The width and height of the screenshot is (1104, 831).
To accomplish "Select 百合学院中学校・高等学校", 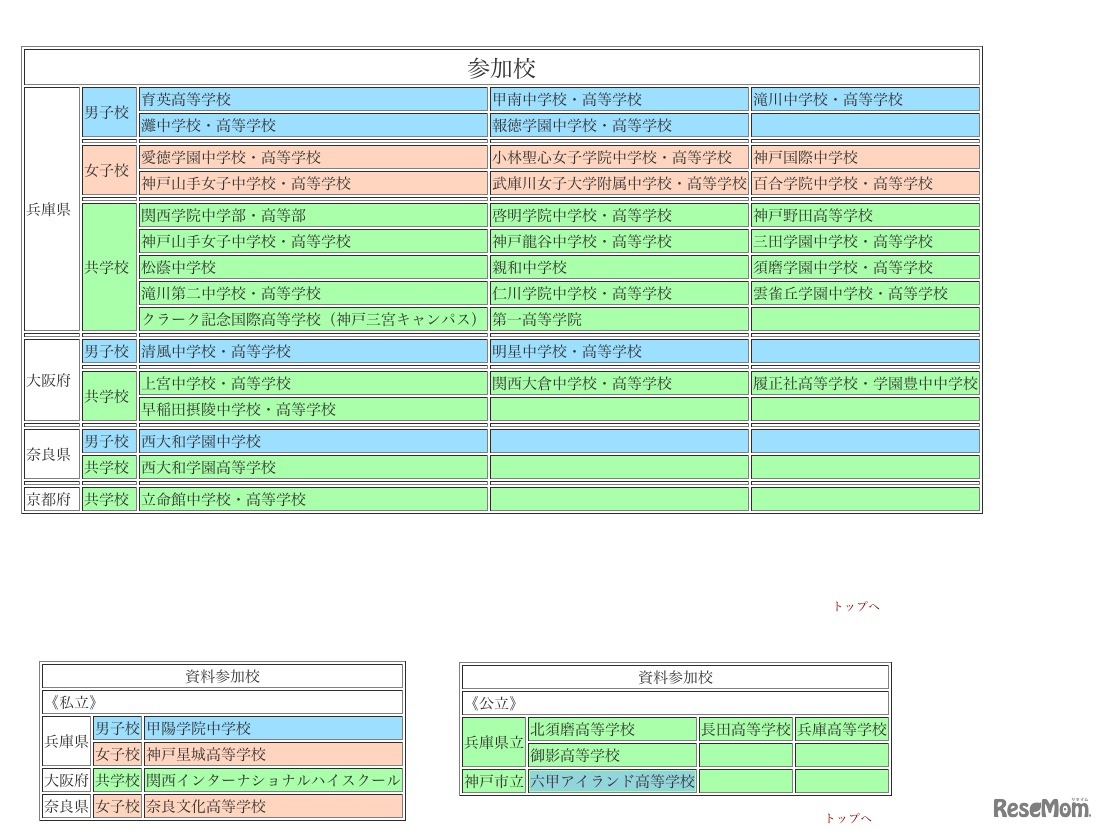I will (x=865, y=183).
